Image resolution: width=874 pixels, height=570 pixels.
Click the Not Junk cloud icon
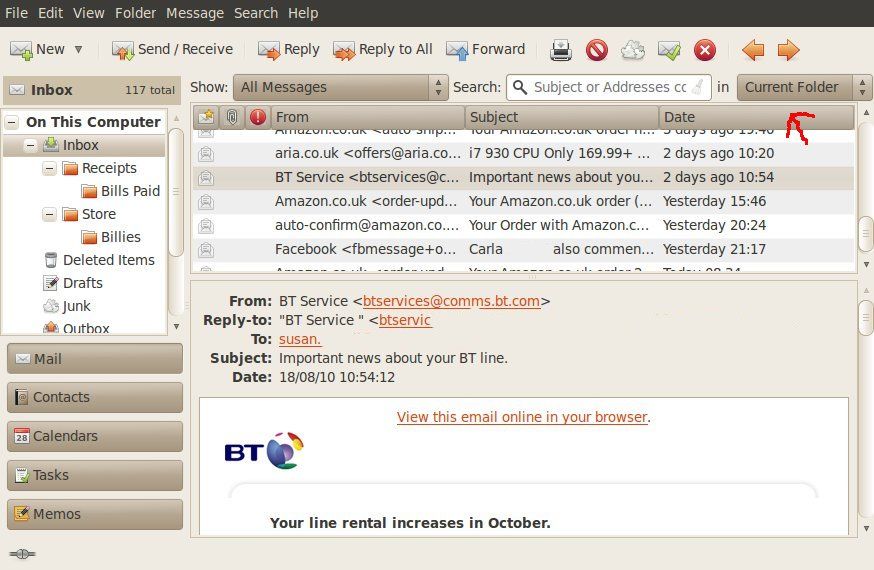633,50
